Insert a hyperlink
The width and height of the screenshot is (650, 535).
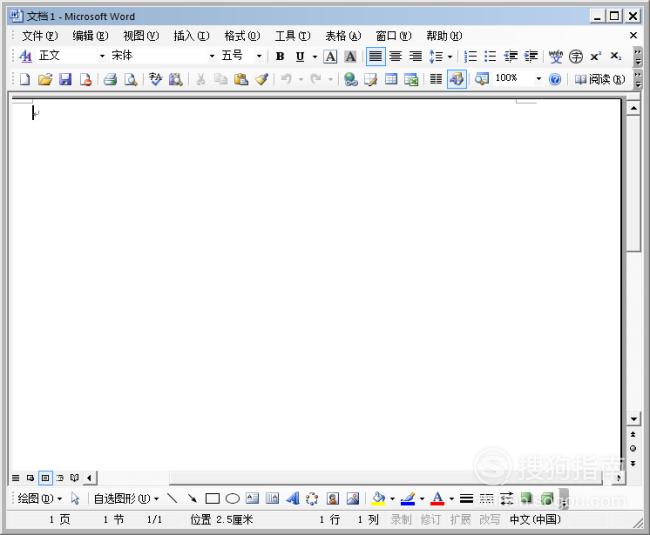(x=351, y=79)
